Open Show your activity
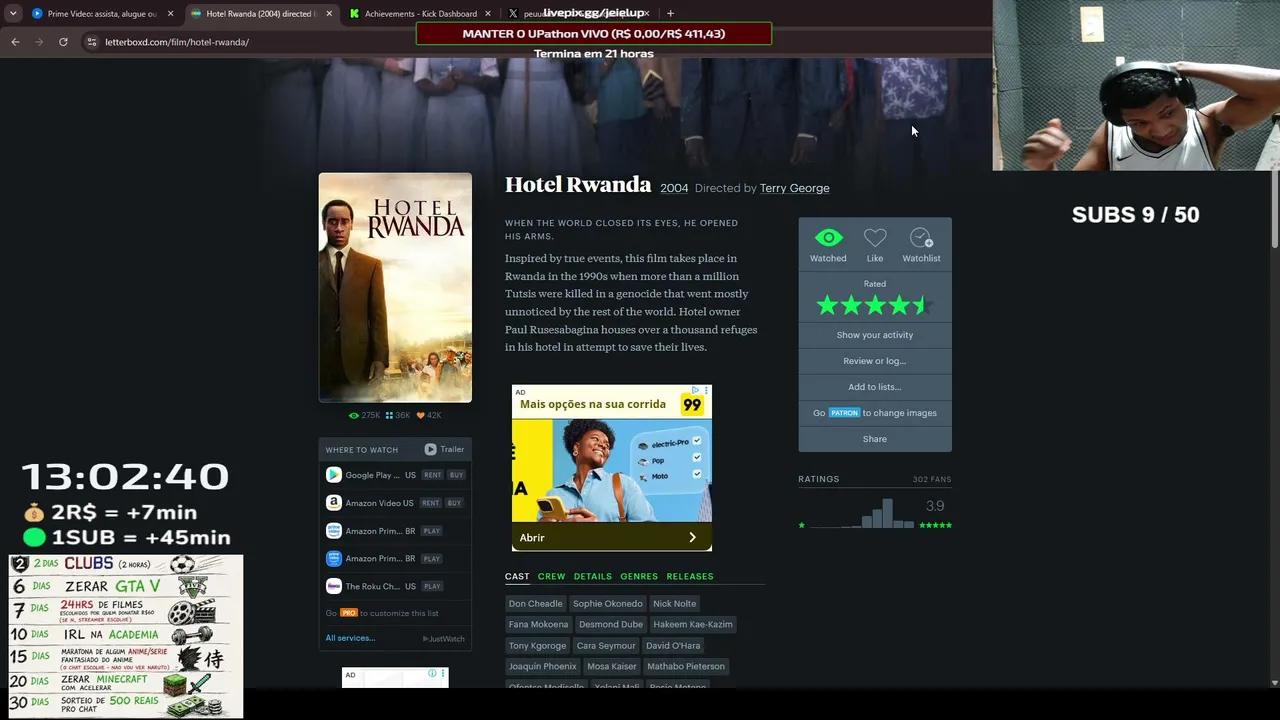Viewport: 1280px width, 720px height. (875, 335)
